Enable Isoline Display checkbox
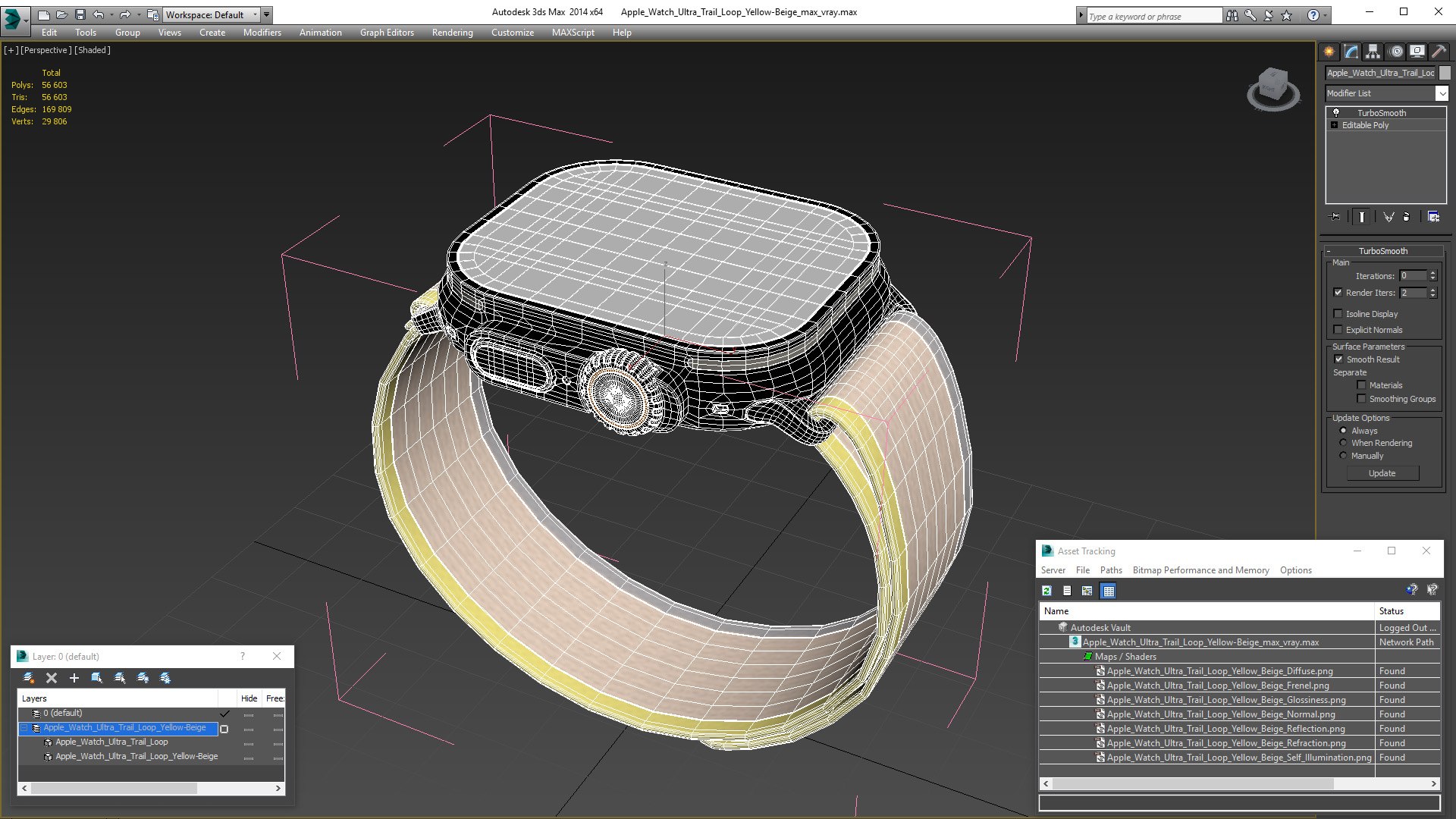 point(1338,314)
